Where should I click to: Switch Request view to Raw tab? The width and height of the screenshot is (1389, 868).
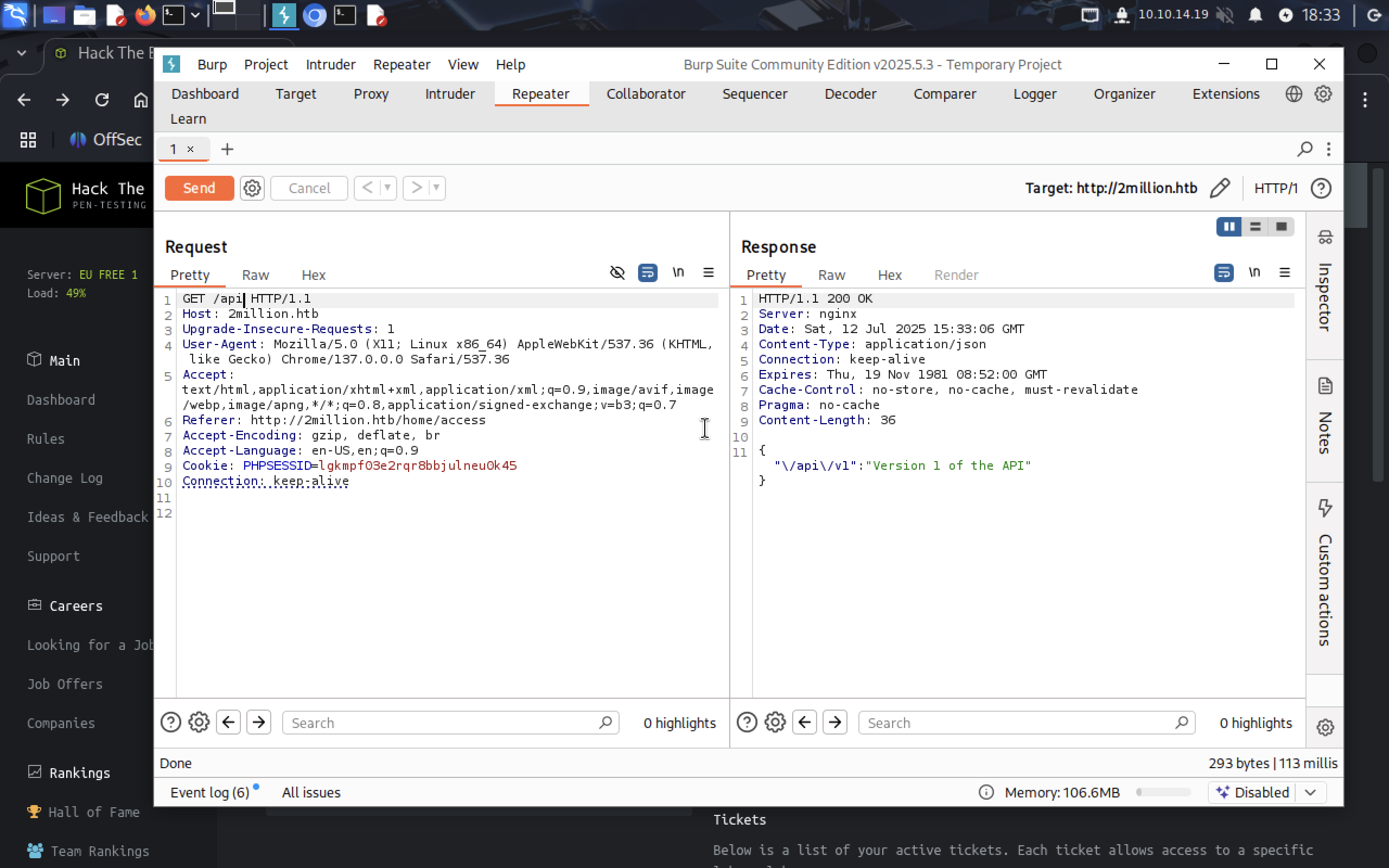pyautogui.click(x=256, y=275)
